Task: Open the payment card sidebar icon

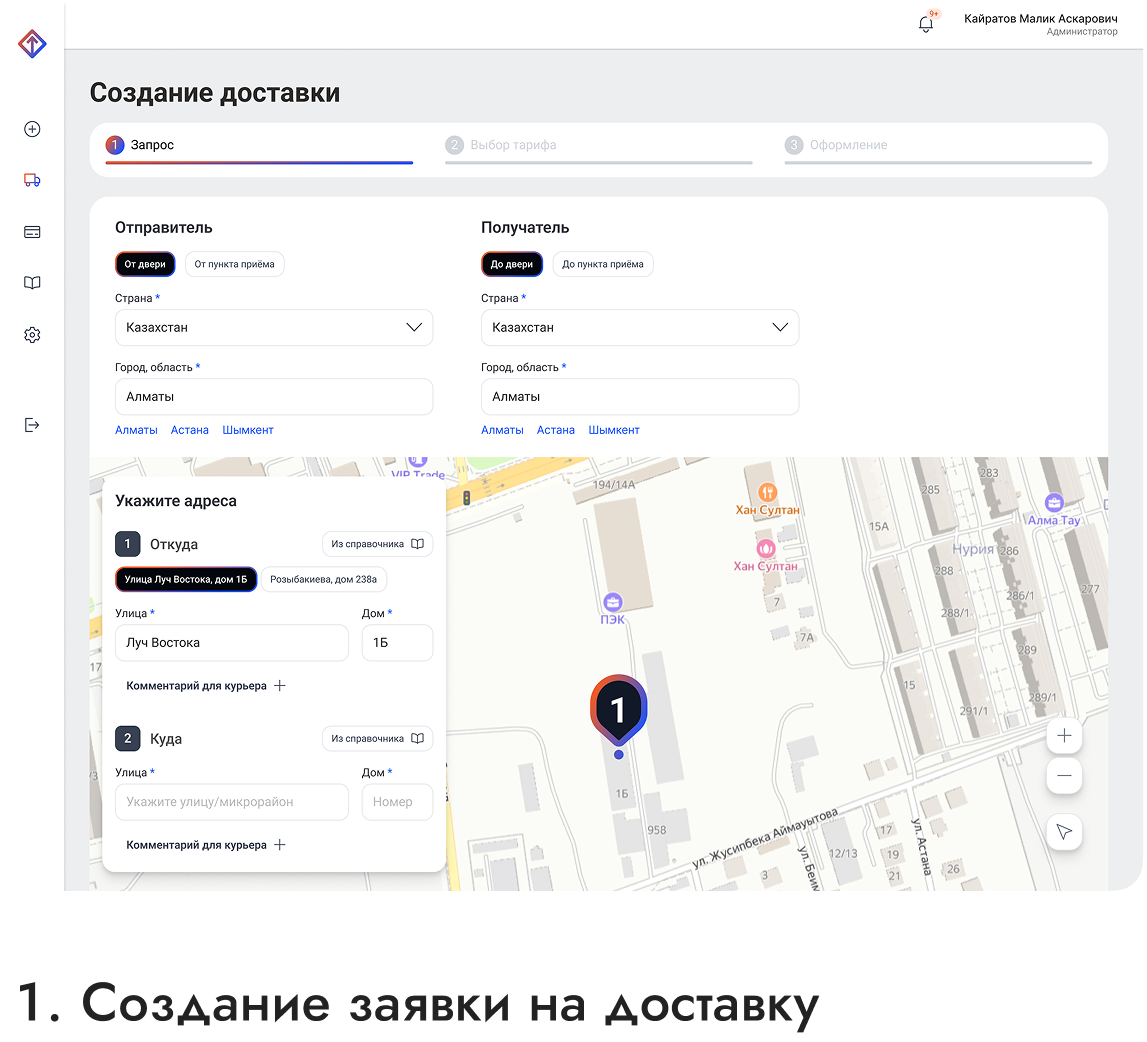Action: (32, 232)
